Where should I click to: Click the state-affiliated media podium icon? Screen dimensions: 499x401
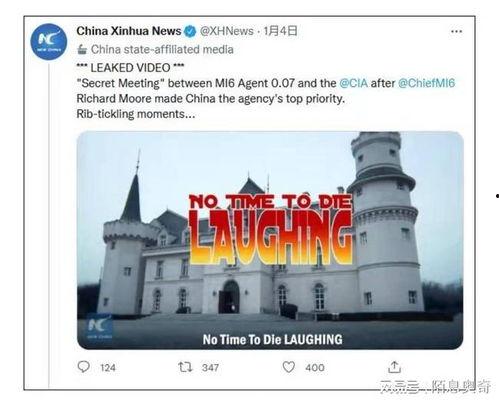pyautogui.click(x=82, y=50)
